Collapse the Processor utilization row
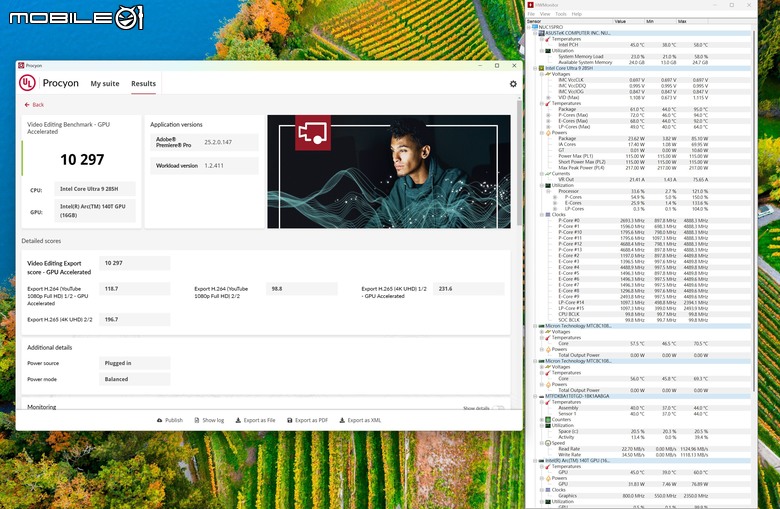The image size is (780, 509). (x=548, y=191)
